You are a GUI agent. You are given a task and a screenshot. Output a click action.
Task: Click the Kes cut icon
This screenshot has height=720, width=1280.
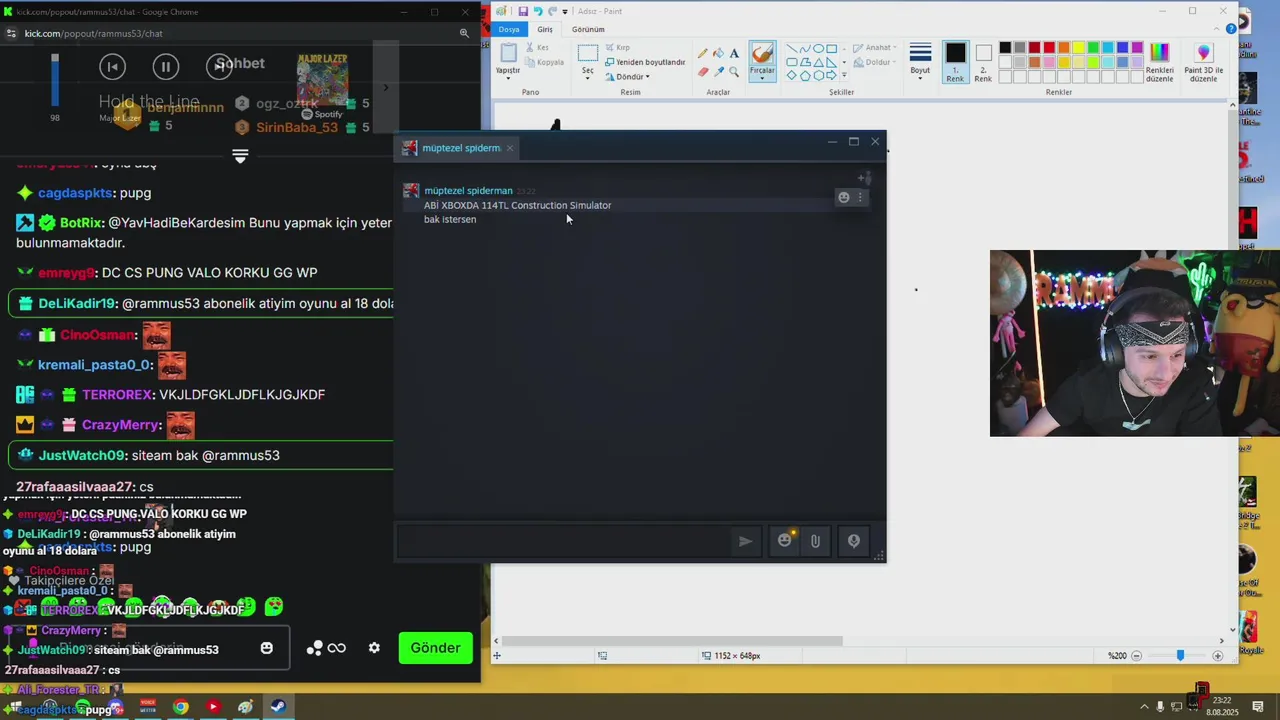(530, 47)
